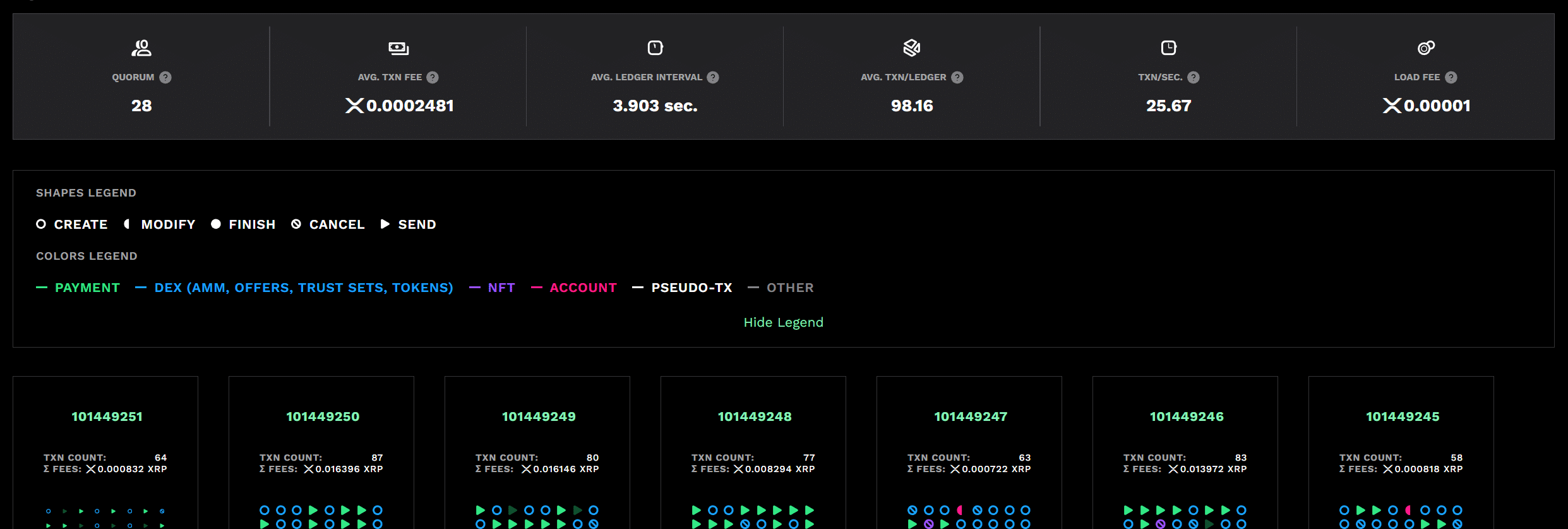Click the Quorum people icon
The image size is (1568, 529).
pos(141,48)
